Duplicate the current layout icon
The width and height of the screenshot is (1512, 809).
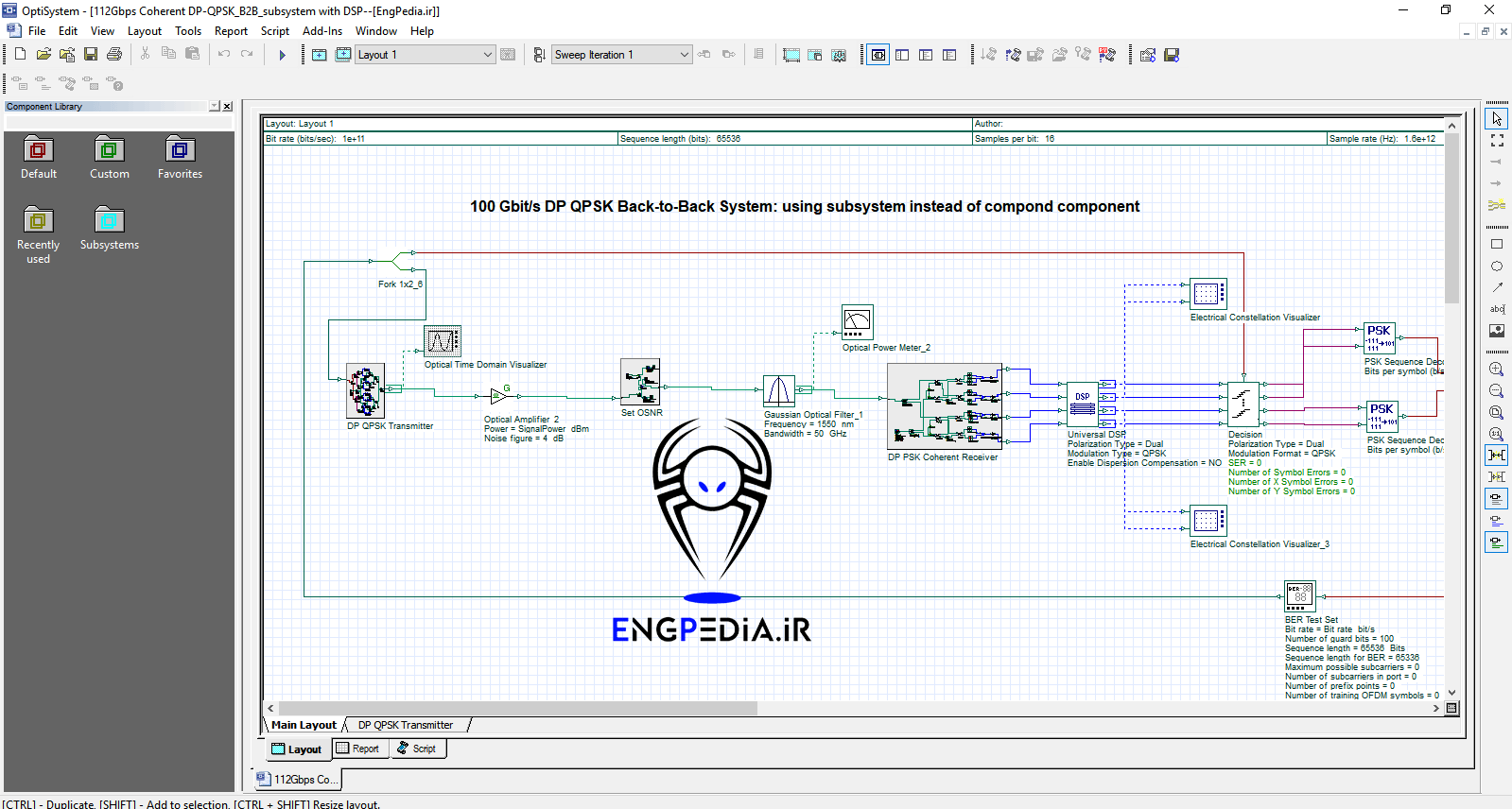(x=343, y=55)
